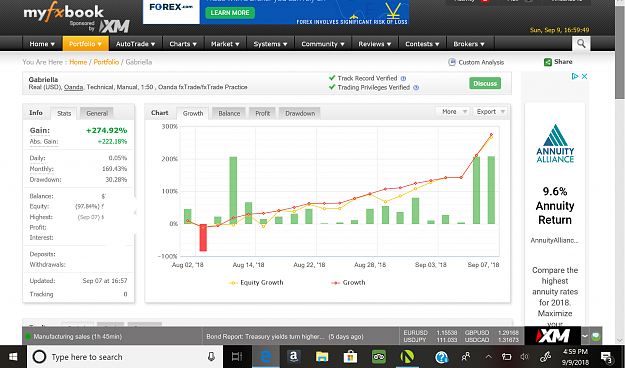Toggle Equity Growth series in legend
Image resolution: width=625 pixels, height=368 pixels.
[x=256, y=283]
